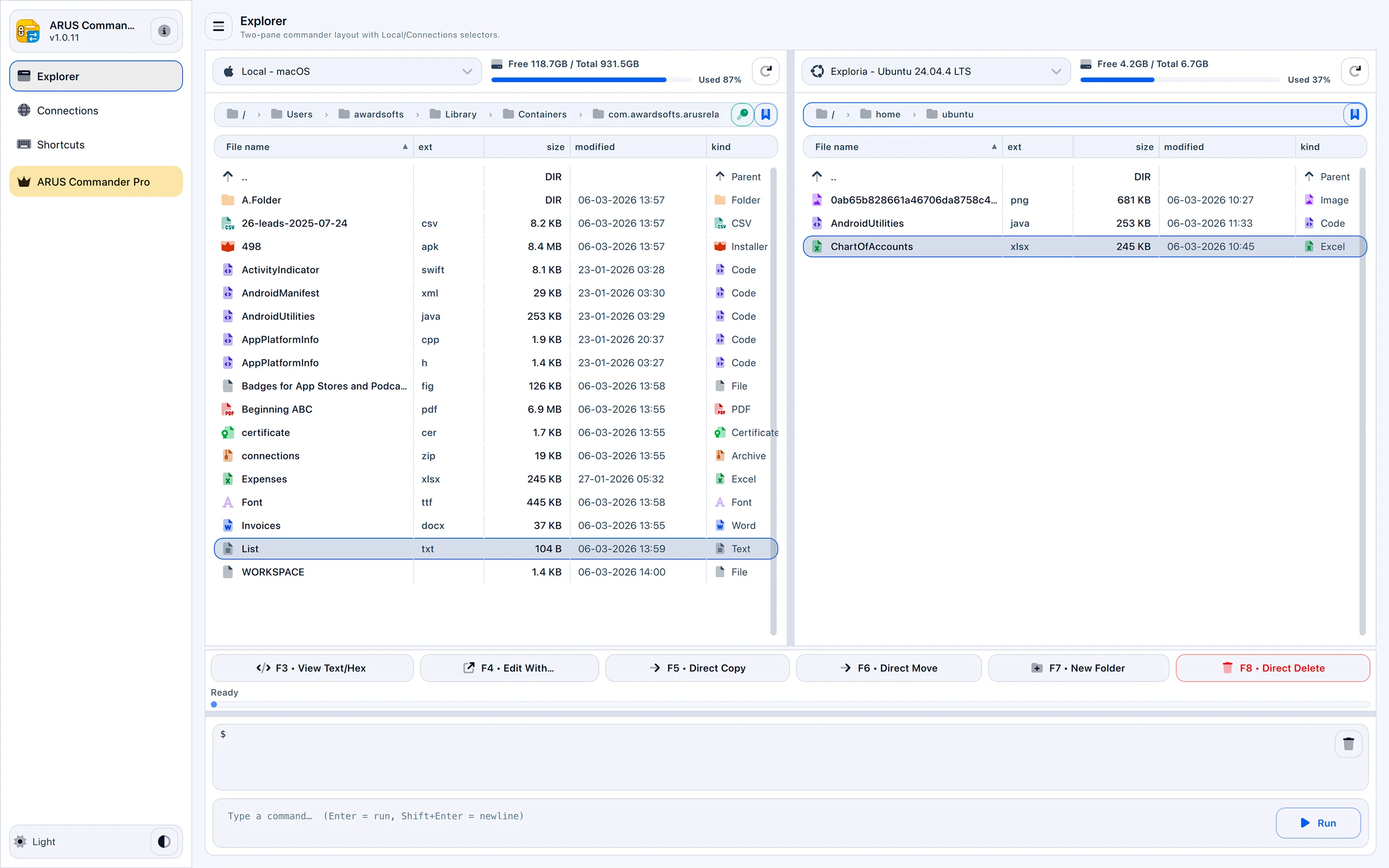Clear the terminal output with the trash icon
Viewport: 1389px width, 868px height.
click(x=1349, y=744)
